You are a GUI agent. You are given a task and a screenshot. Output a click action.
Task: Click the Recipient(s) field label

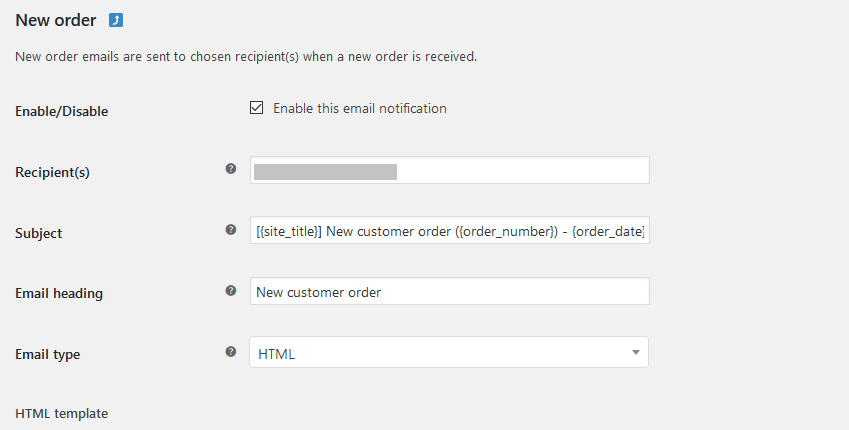pyautogui.click(x=52, y=172)
